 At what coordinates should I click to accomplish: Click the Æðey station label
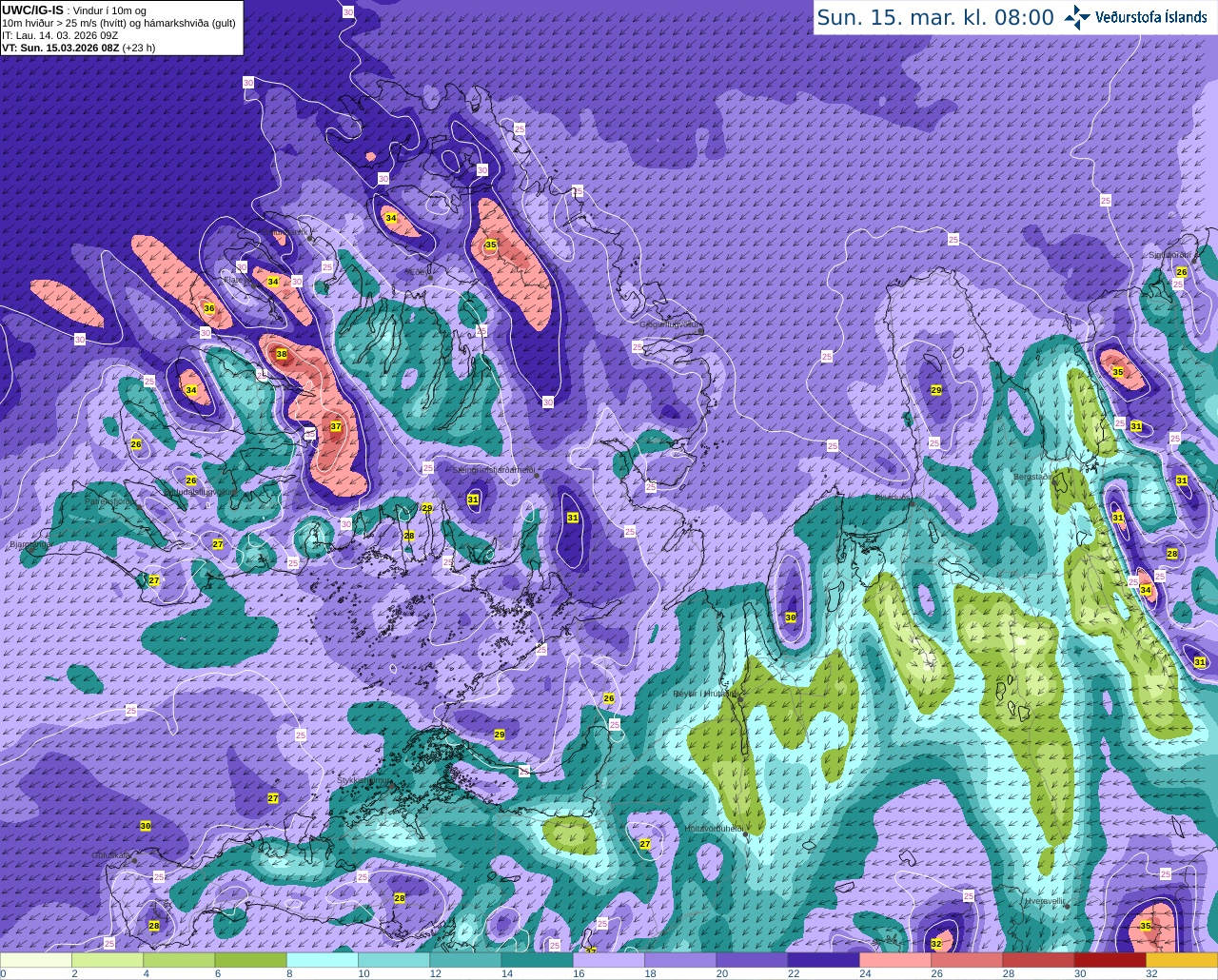[419, 271]
